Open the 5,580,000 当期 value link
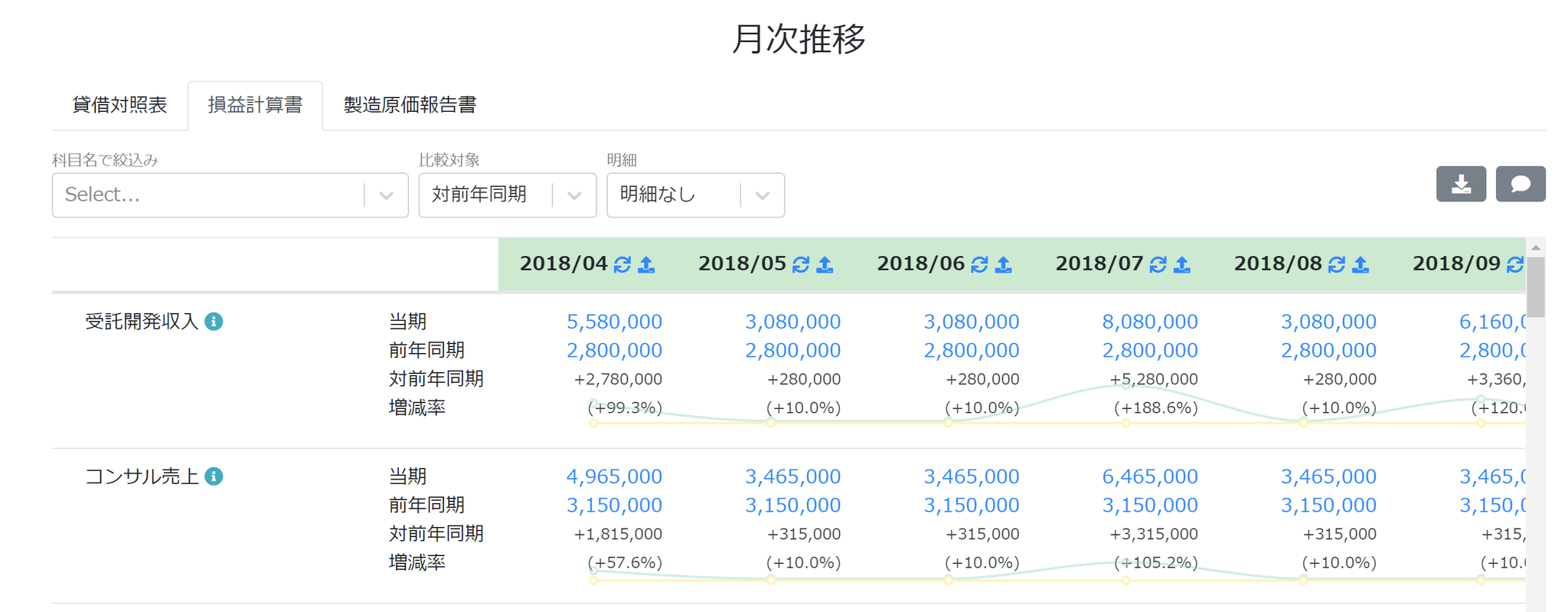 coord(614,322)
